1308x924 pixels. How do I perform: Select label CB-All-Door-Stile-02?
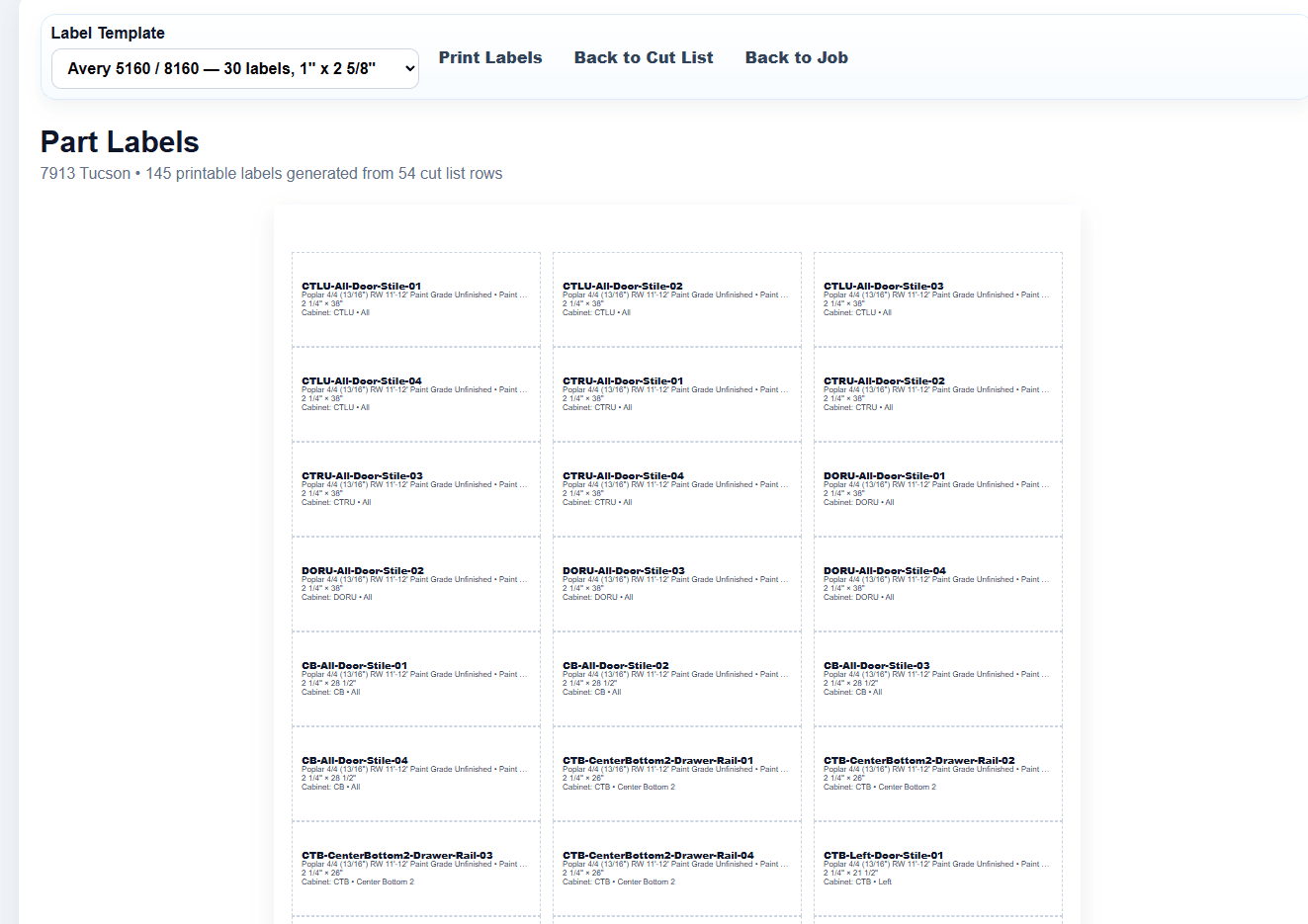pyautogui.click(x=677, y=679)
